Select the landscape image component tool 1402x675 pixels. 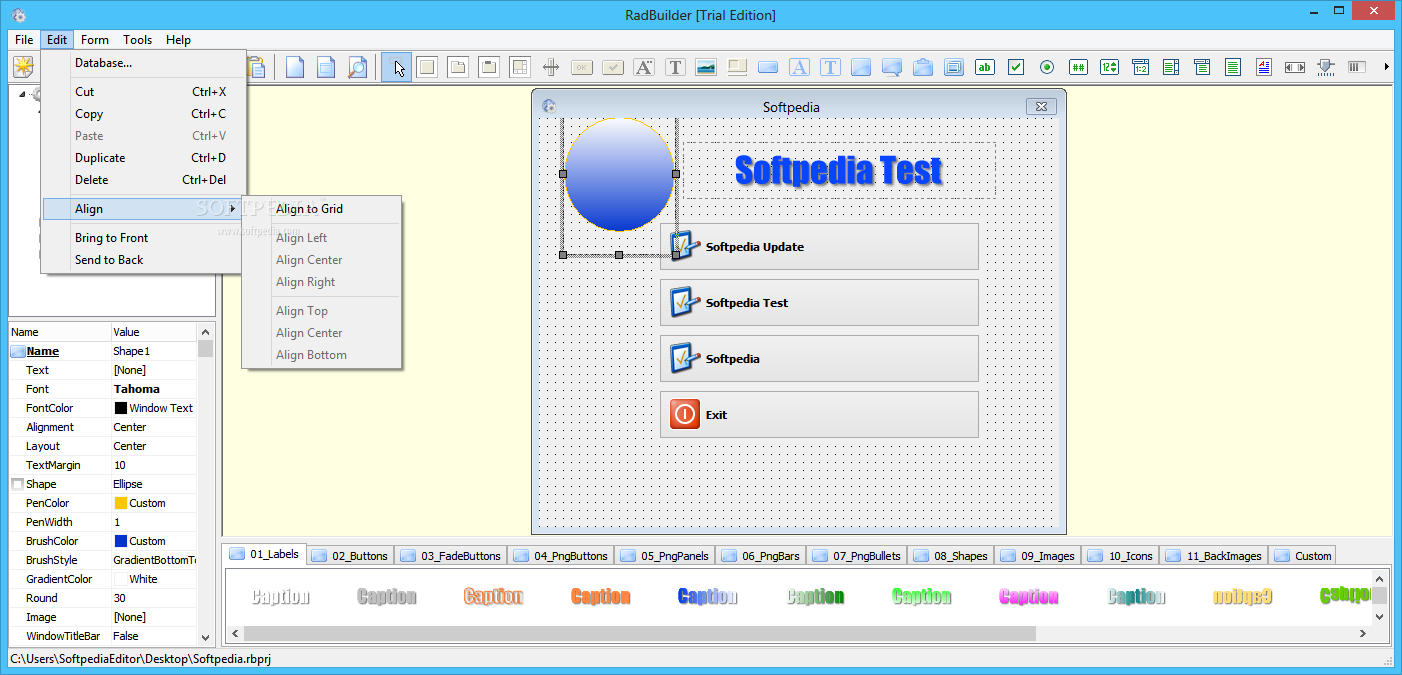tap(706, 67)
